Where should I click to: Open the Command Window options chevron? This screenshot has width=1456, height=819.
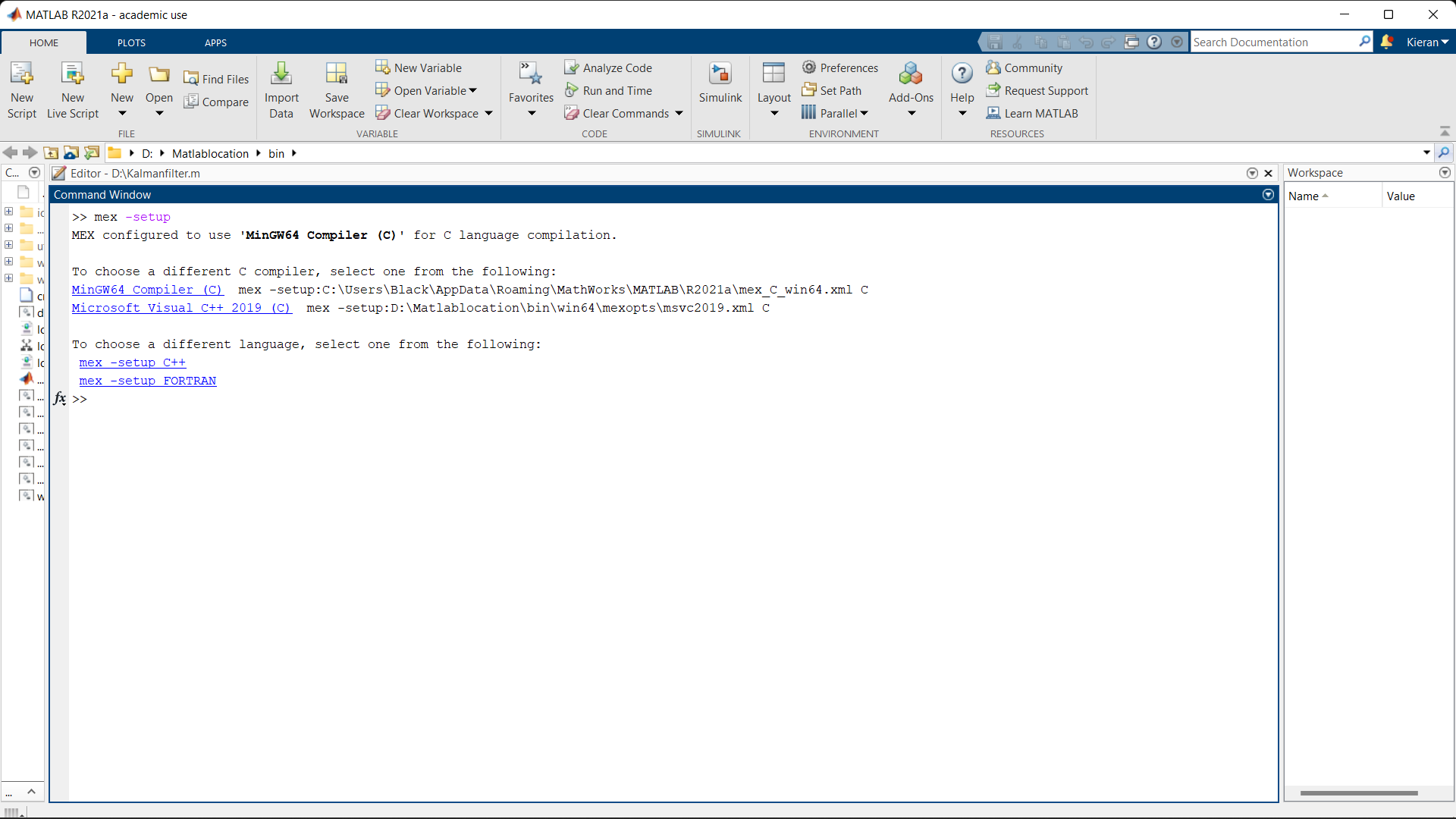1267,195
